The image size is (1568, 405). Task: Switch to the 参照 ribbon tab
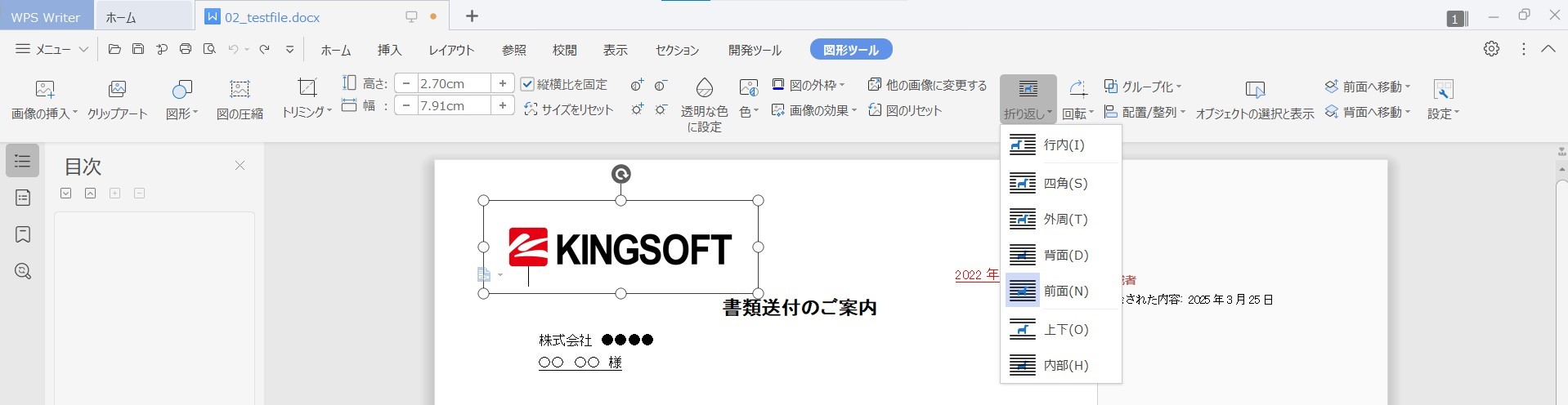pos(513,50)
